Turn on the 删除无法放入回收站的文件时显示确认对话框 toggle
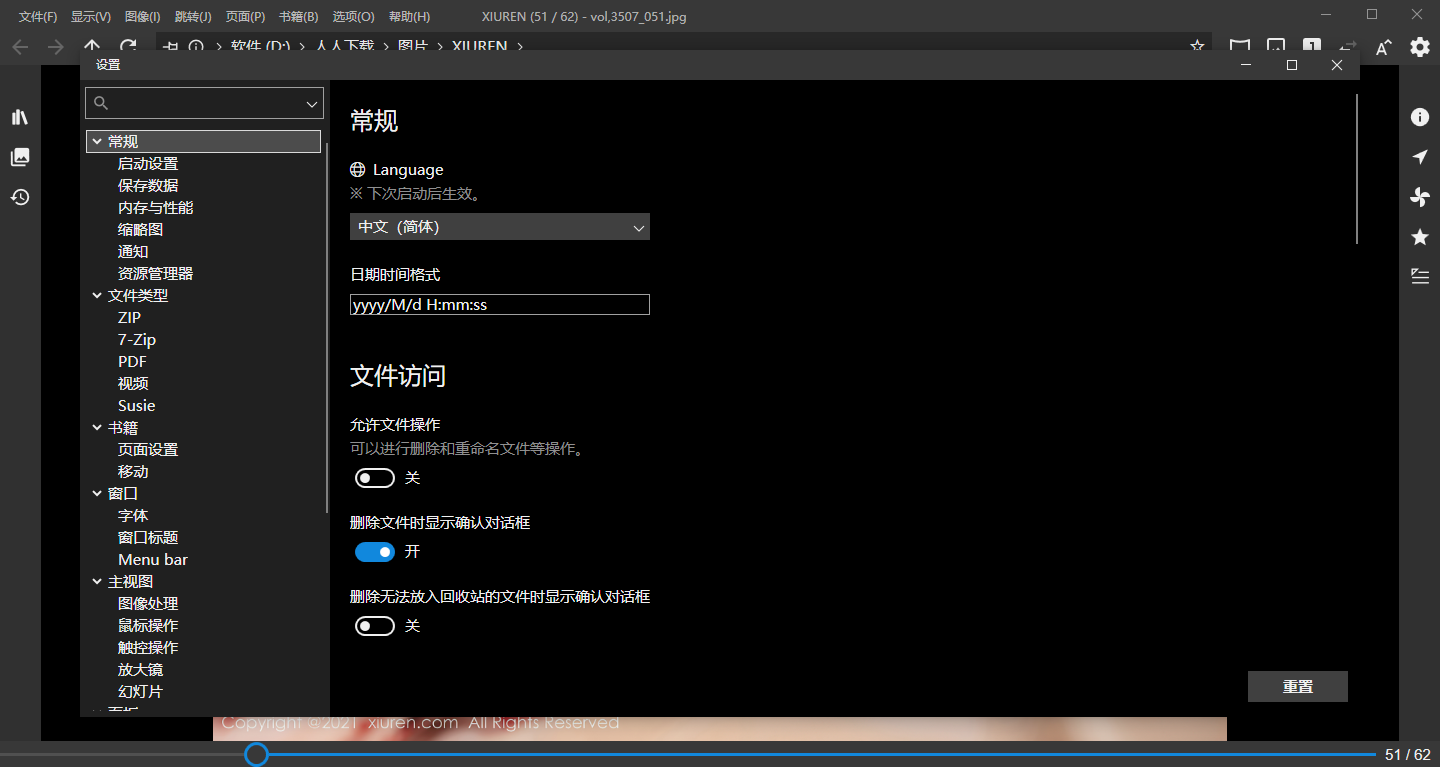This screenshot has height=767, width=1440. [x=375, y=626]
